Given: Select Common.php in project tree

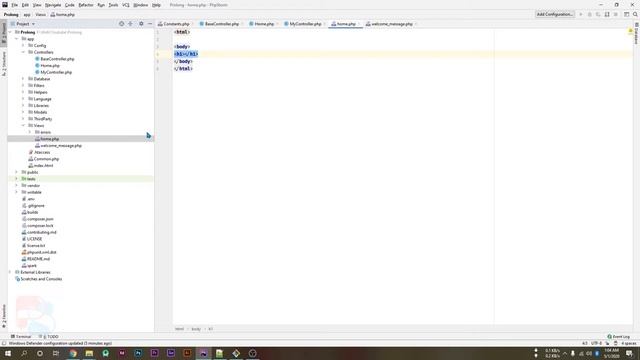Looking at the screenshot, I should click(46, 159).
